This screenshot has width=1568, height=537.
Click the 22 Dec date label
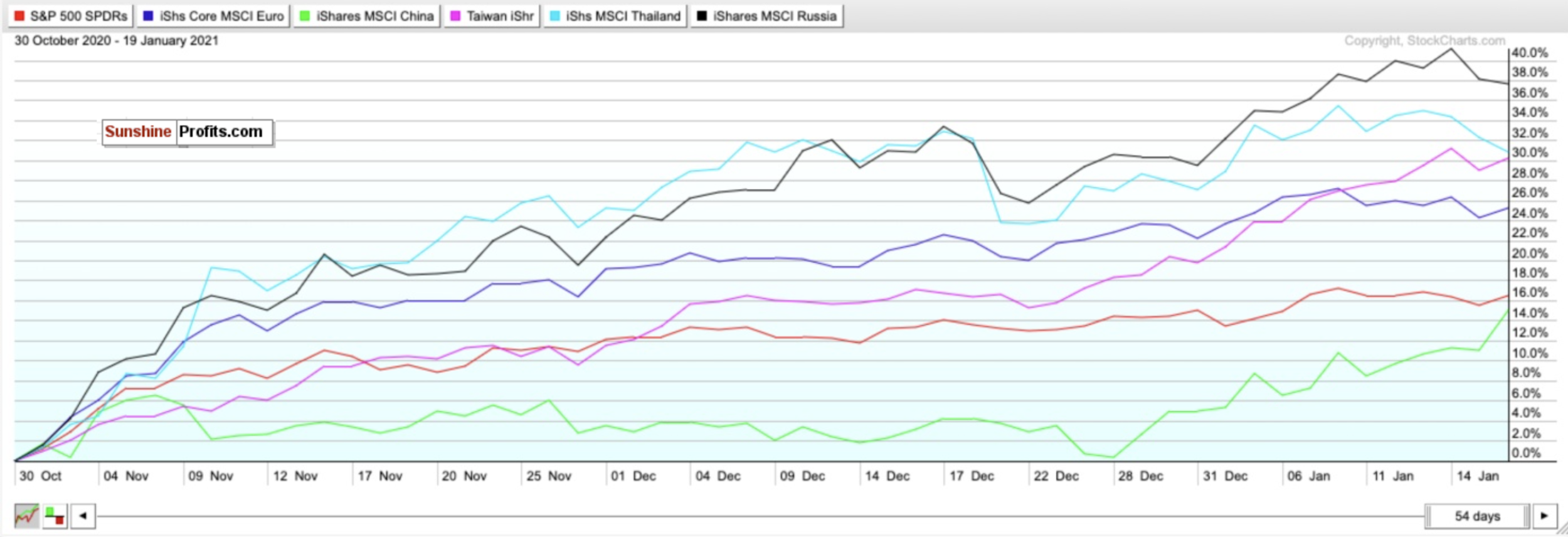coord(1056,476)
